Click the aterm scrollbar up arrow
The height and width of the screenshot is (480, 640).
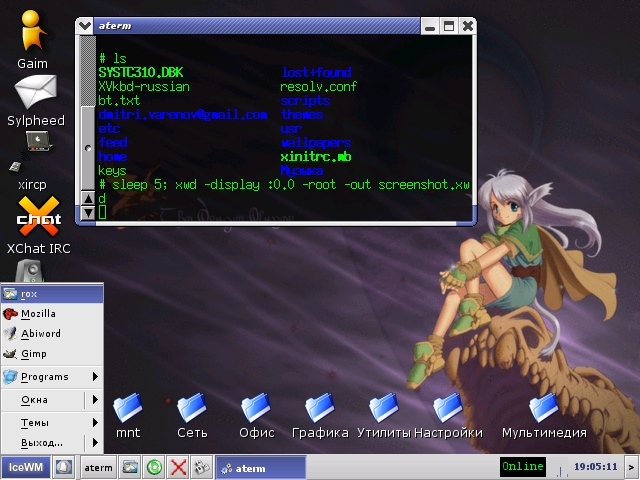click(88, 199)
